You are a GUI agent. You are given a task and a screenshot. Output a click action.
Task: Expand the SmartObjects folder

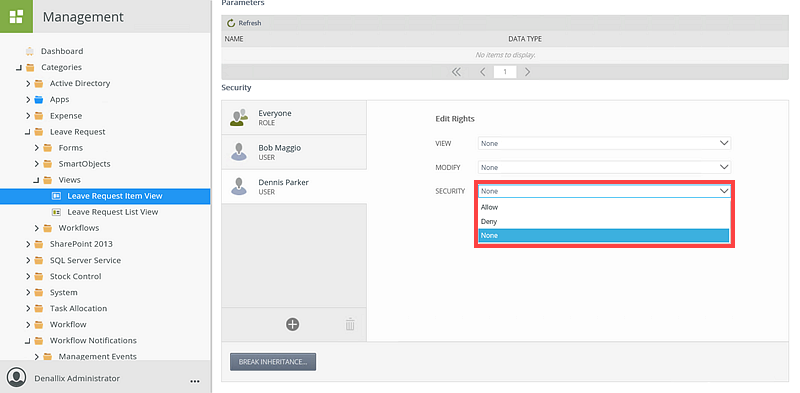pos(37,164)
